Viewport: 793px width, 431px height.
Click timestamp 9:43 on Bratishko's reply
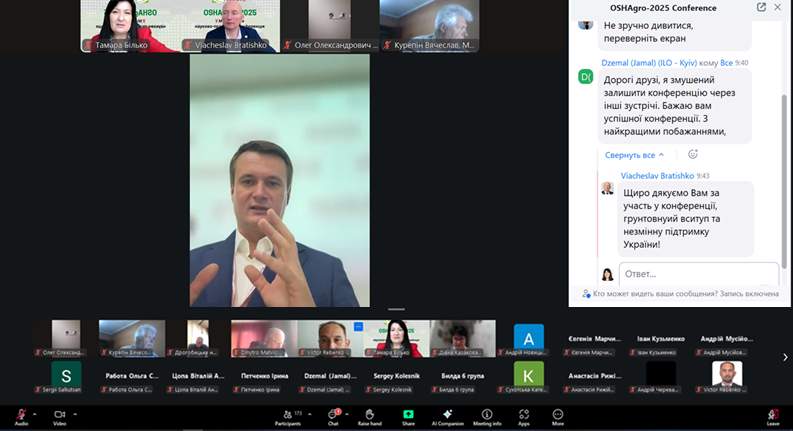[702, 176]
